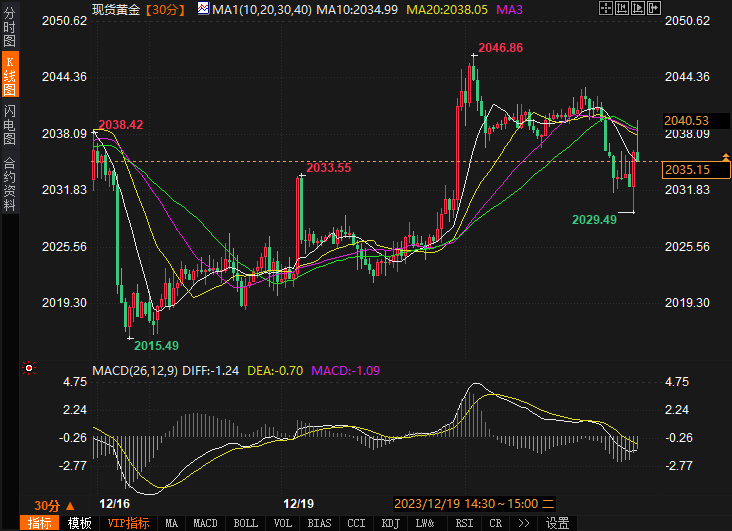Click the 2033.55 price spike label
Viewport: 732px width, 531px height.
329,168
